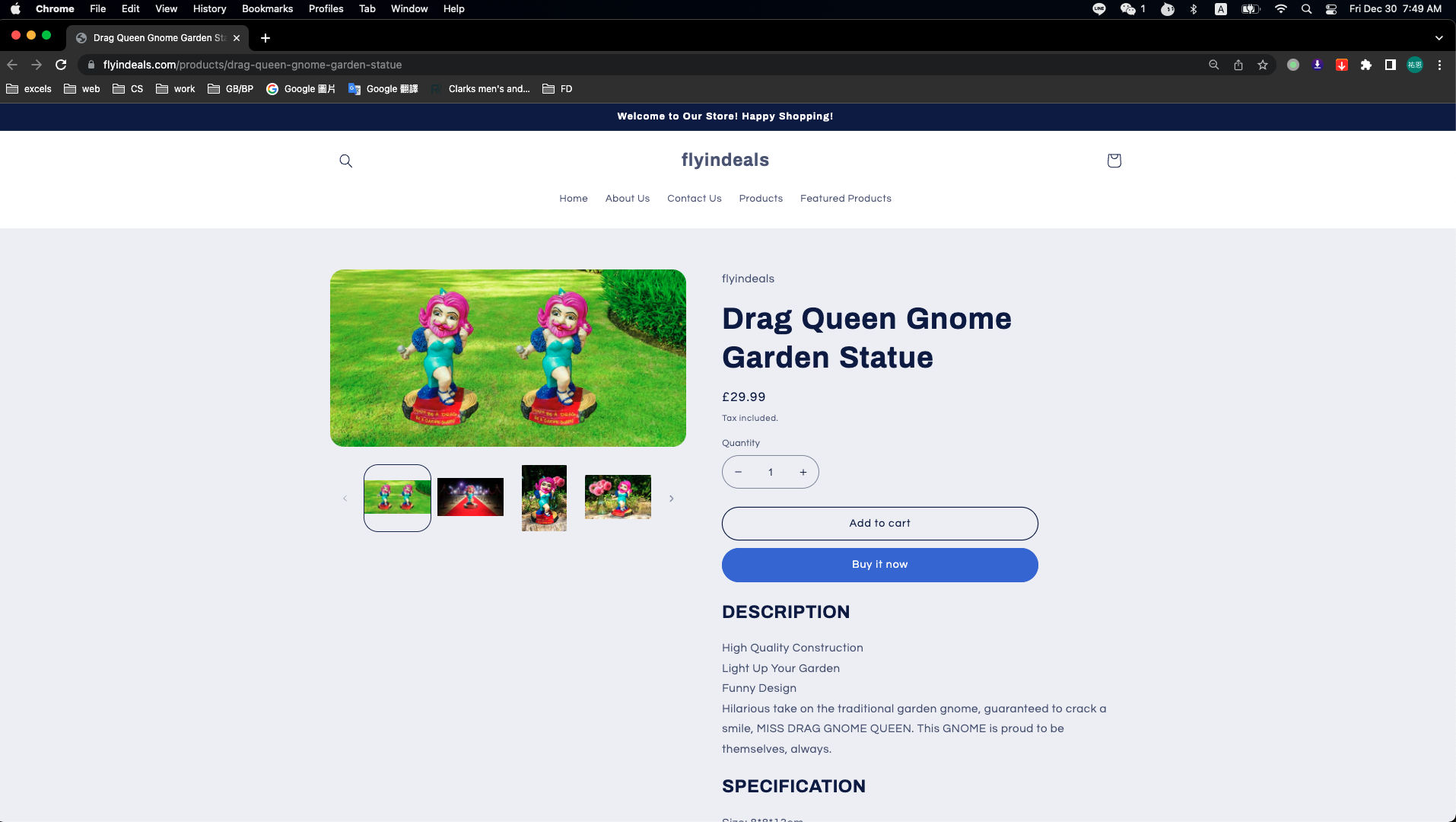Screen dimensions: 1456x822
Task: Increase quantity with the plus button
Action: pyautogui.click(x=803, y=472)
